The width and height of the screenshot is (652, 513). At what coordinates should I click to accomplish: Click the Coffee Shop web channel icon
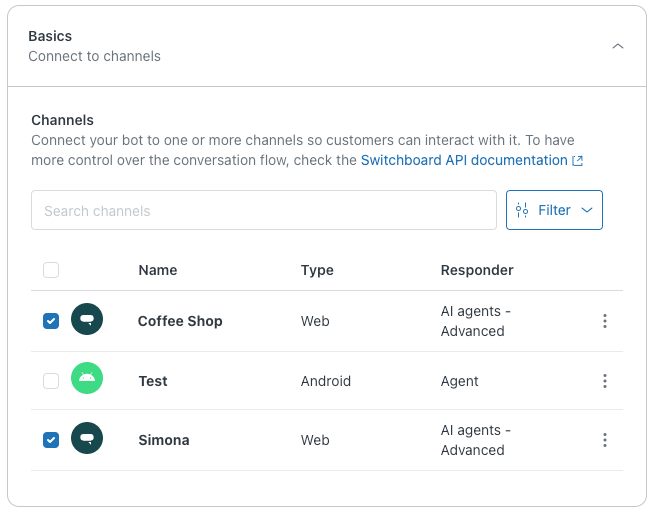tap(87, 321)
